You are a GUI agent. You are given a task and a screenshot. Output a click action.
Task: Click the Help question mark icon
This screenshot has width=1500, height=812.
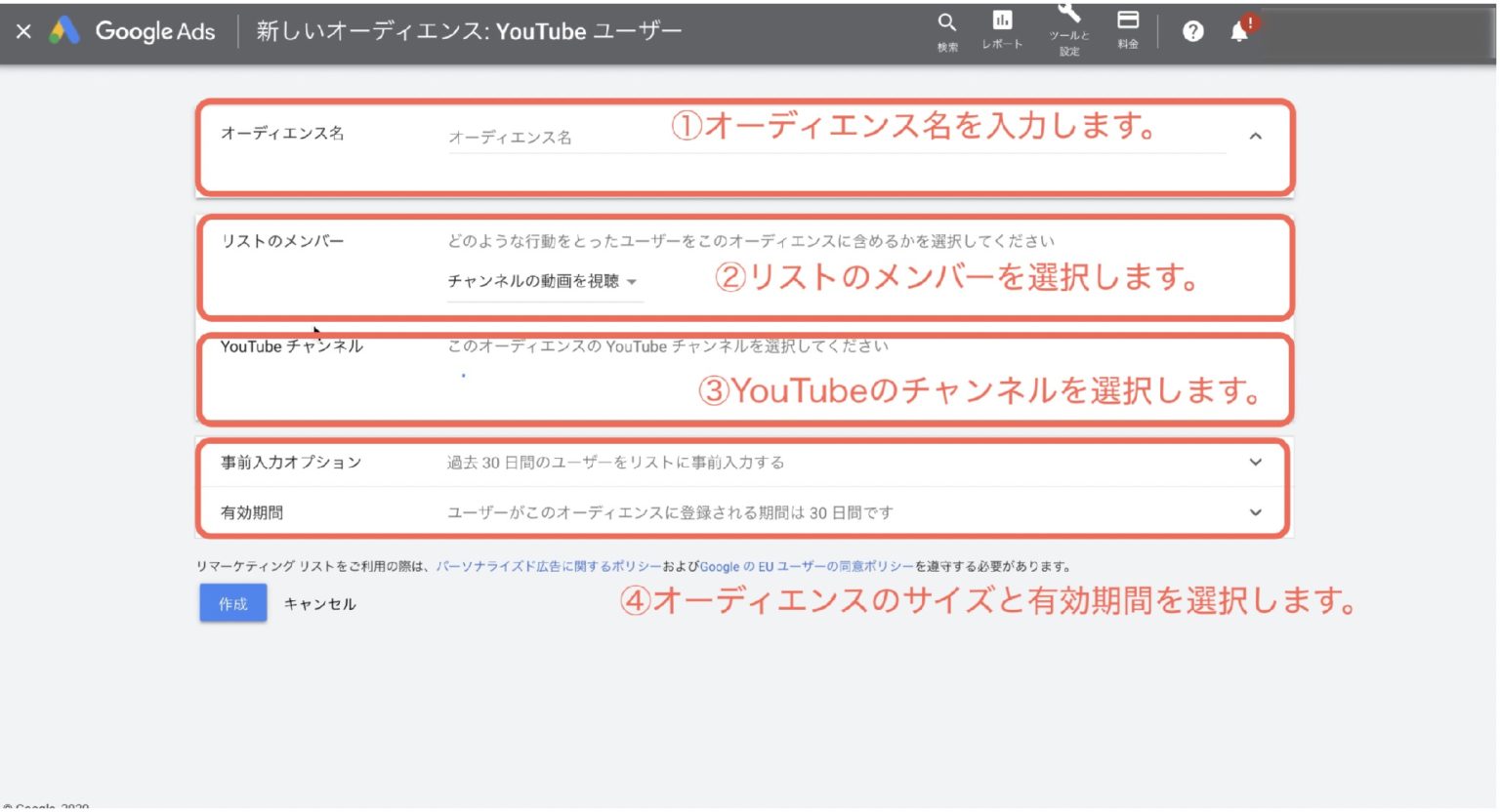pos(1192,32)
